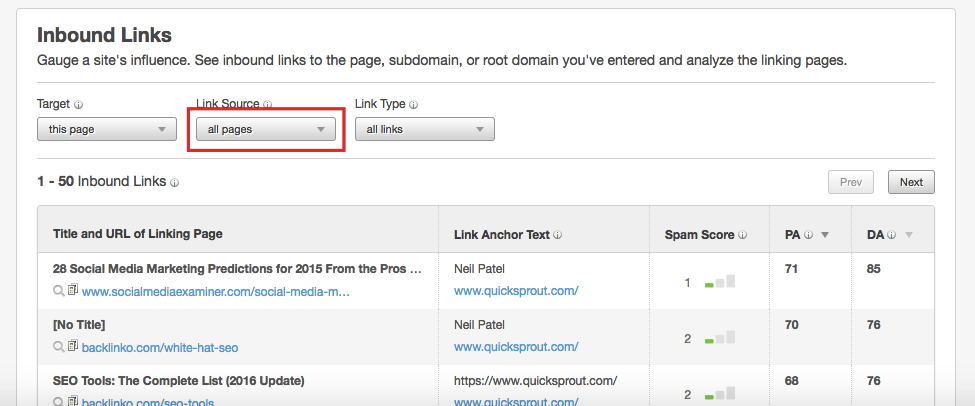This screenshot has width=975, height=406.
Task: Click spam score bars in first row
Action: [x=720, y=282]
